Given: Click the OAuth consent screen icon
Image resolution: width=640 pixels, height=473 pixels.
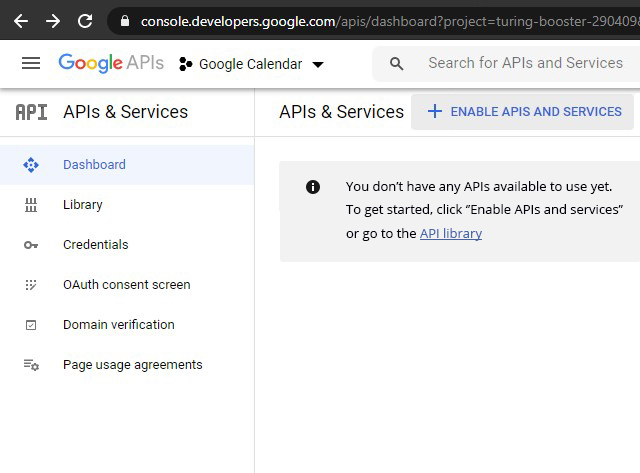Looking at the screenshot, I should (x=31, y=285).
